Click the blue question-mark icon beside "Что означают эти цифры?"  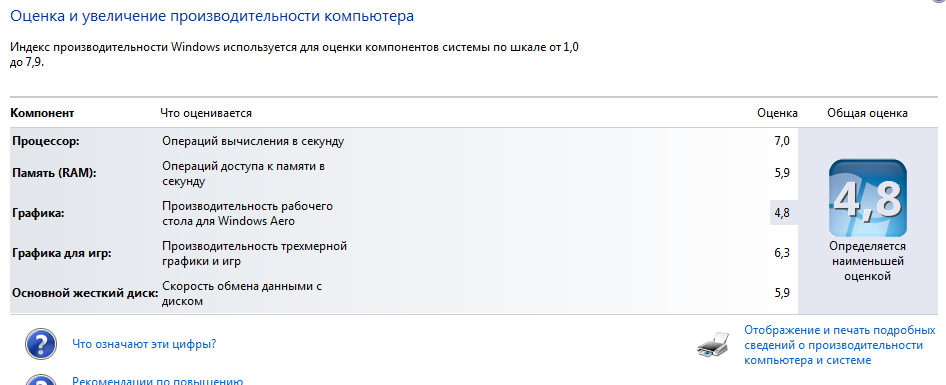point(41,345)
